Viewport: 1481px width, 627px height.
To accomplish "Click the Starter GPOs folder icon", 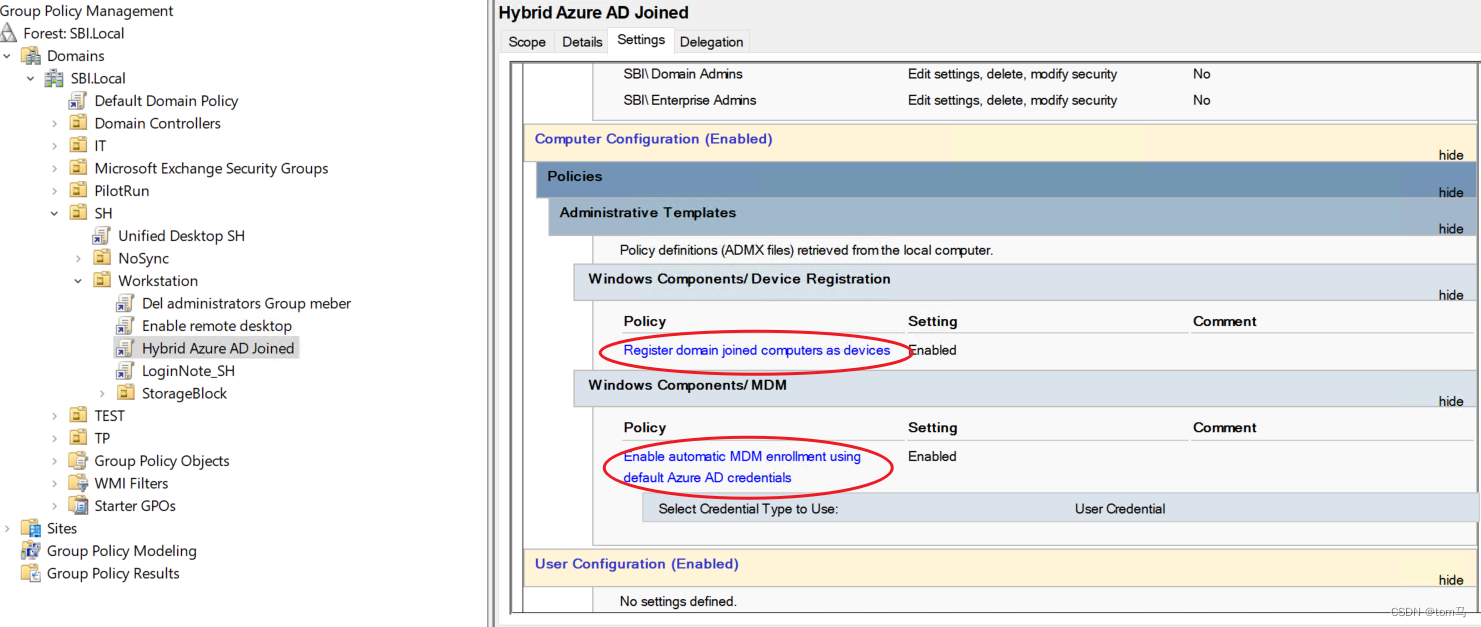I will (78, 506).
